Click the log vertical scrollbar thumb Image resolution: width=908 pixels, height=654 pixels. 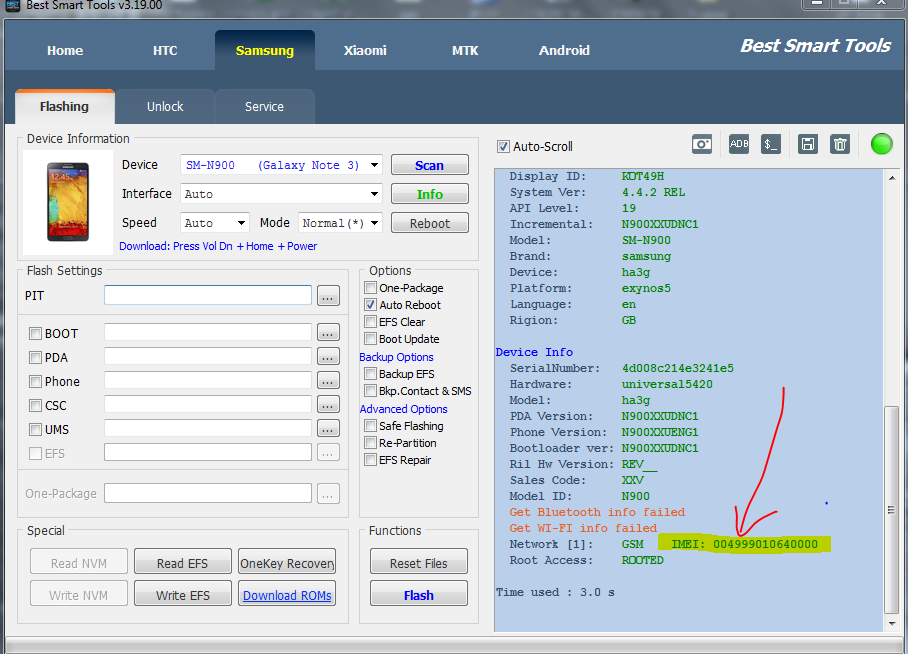coord(892,510)
